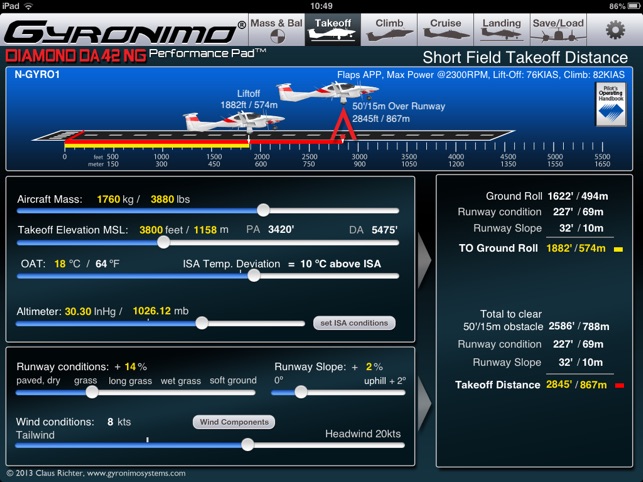
Task: Open the Pilot's Operating Handbook icon
Action: click(x=611, y=104)
